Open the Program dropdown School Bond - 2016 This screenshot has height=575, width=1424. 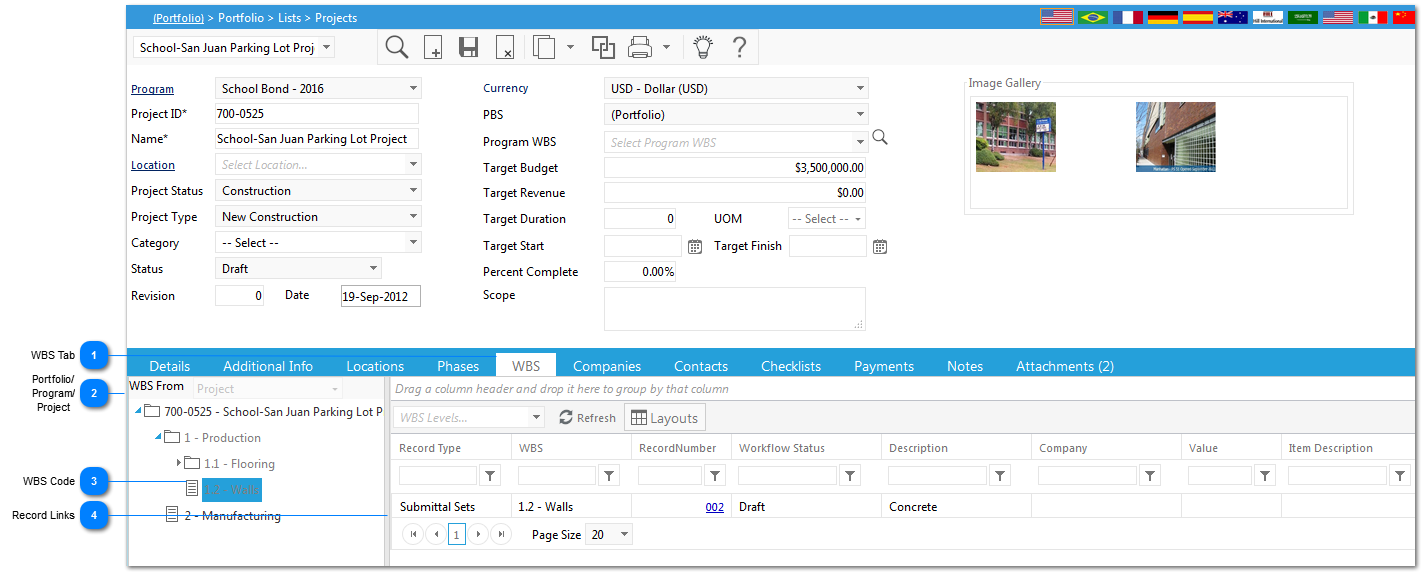click(413, 88)
